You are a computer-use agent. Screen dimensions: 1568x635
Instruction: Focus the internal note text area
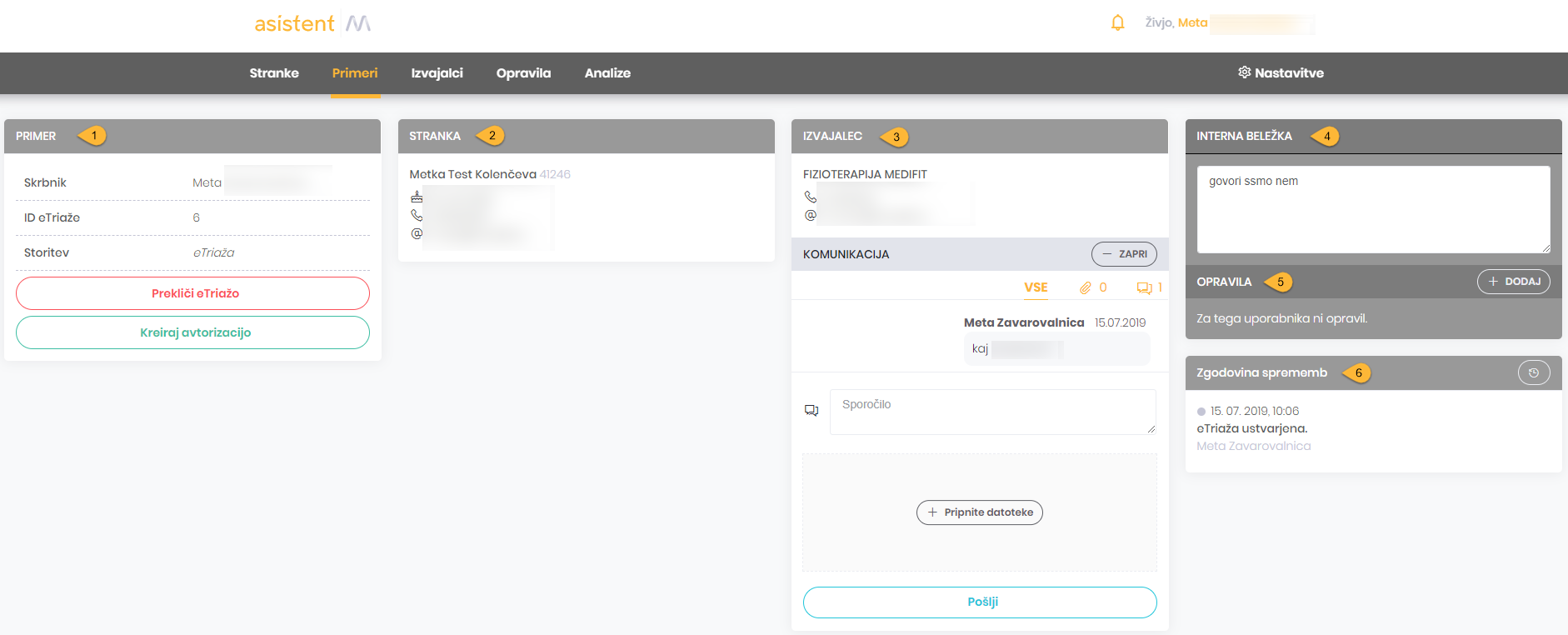pyautogui.click(x=1372, y=209)
